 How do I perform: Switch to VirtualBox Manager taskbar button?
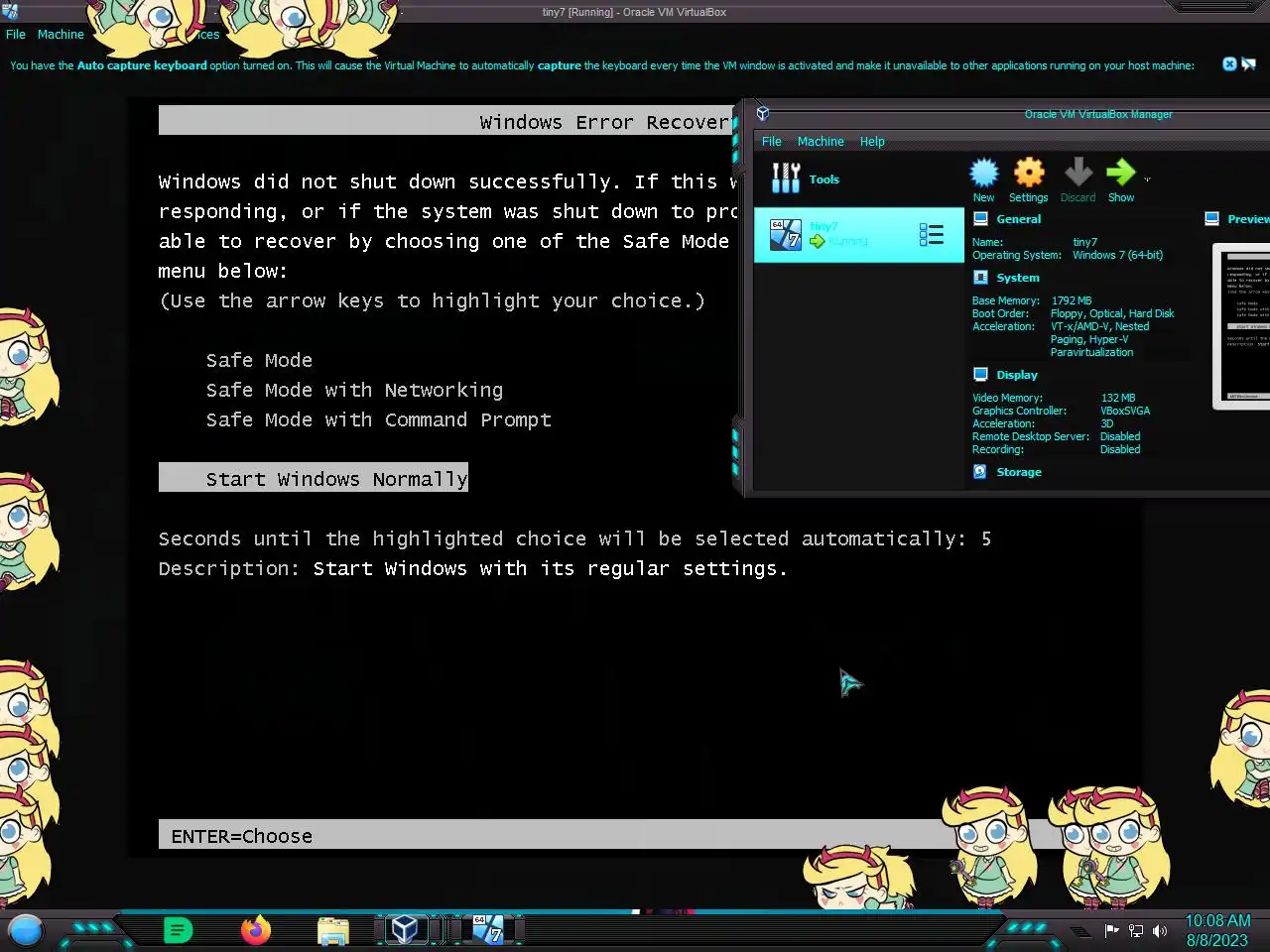pos(404,929)
